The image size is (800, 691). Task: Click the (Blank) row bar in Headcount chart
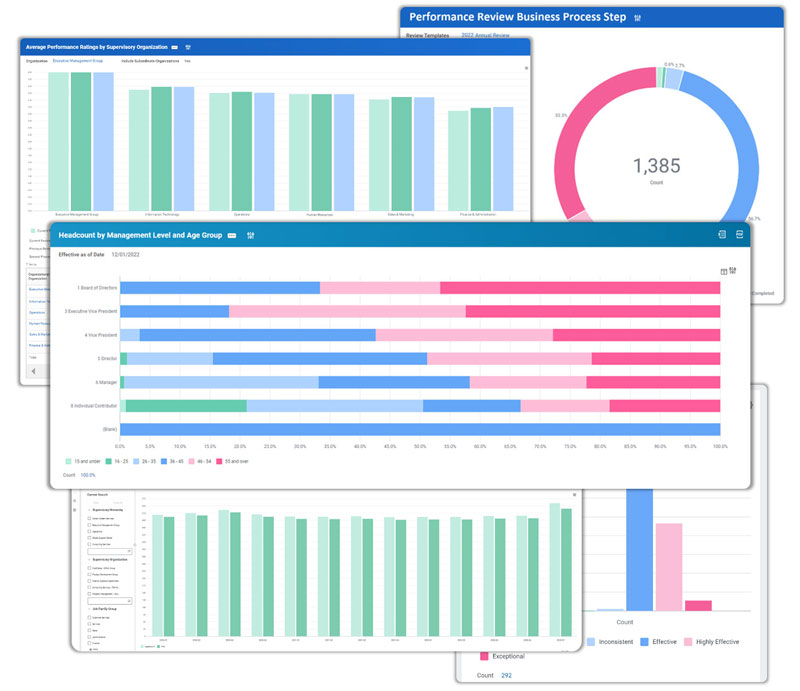pos(420,429)
